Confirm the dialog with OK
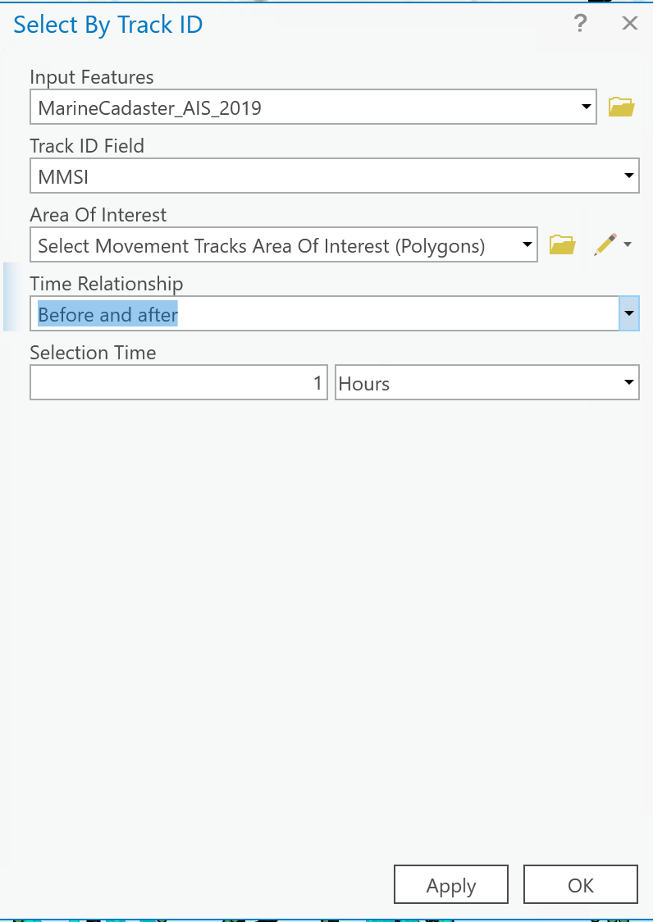 (x=581, y=884)
